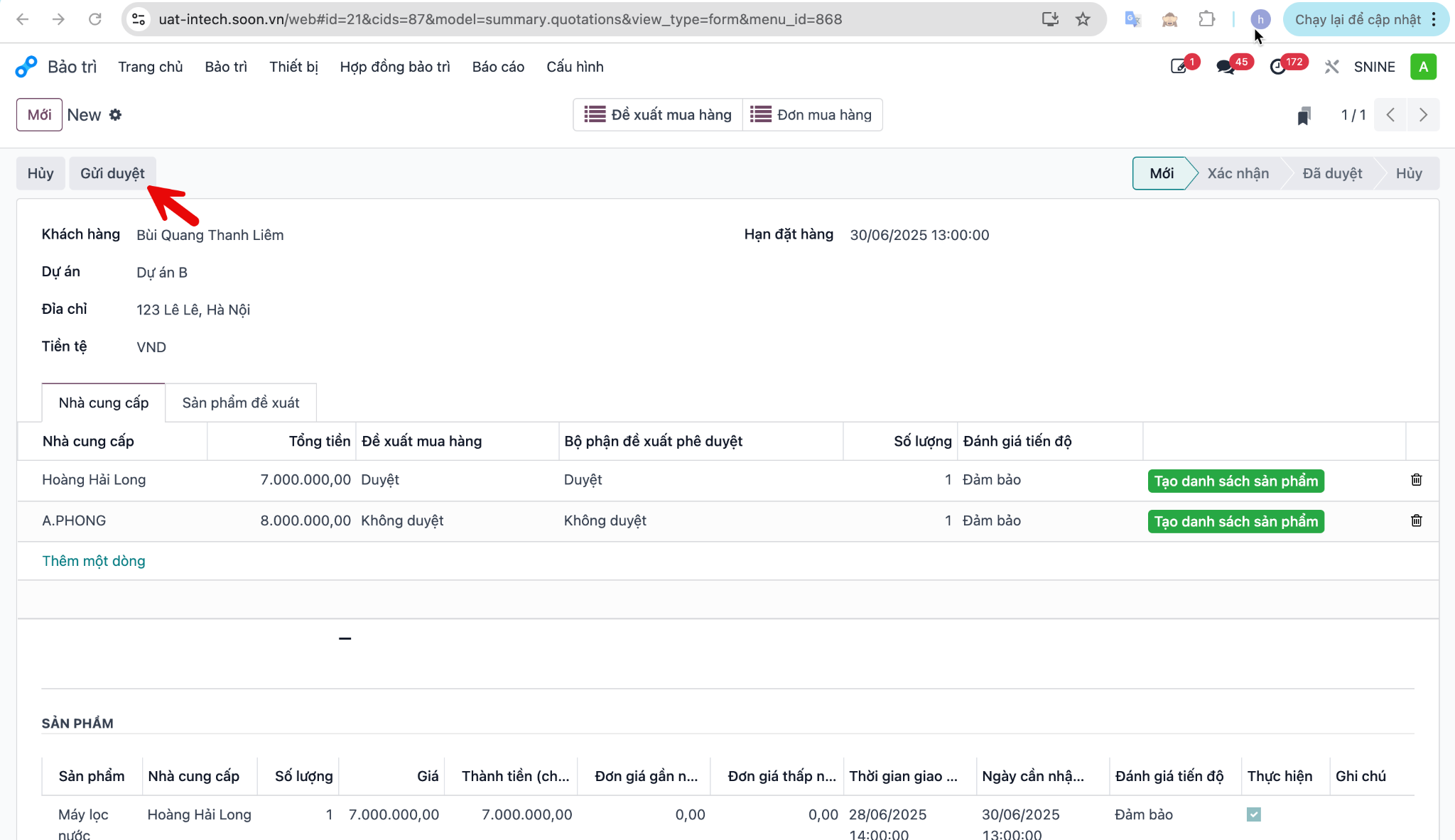
Task: Open the gear actions menu next to New
Action: [115, 115]
